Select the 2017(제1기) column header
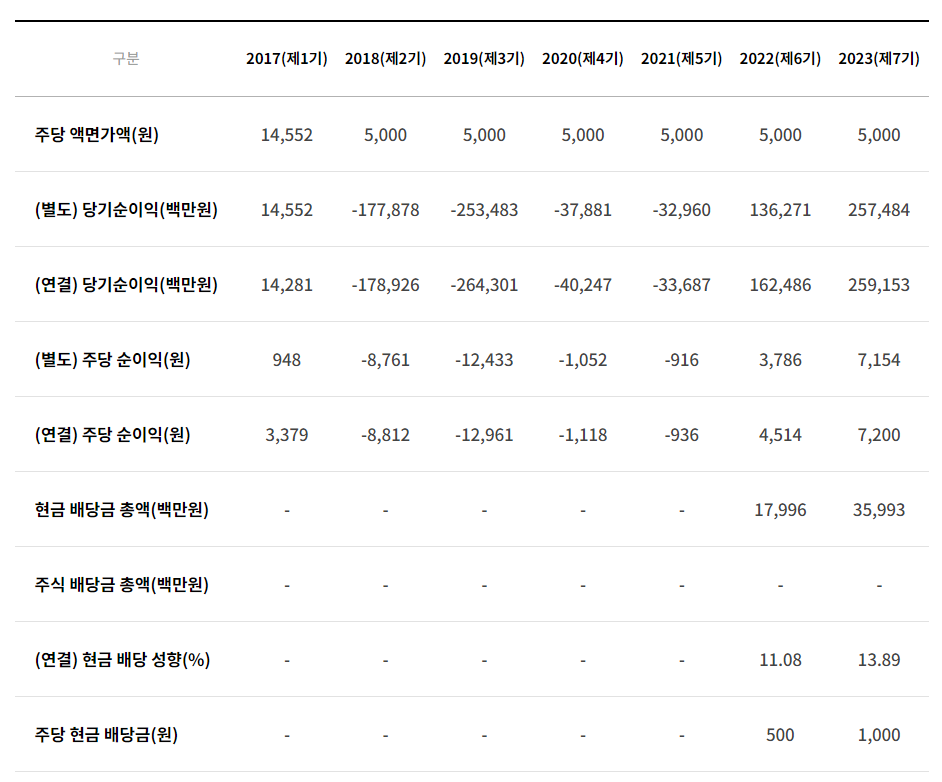The image size is (942, 782). tap(287, 59)
